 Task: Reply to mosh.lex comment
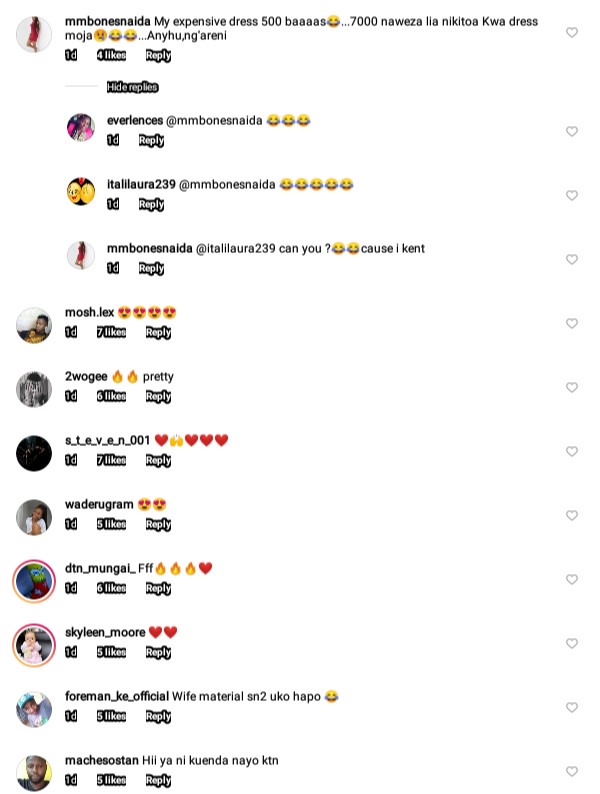point(158,333)
